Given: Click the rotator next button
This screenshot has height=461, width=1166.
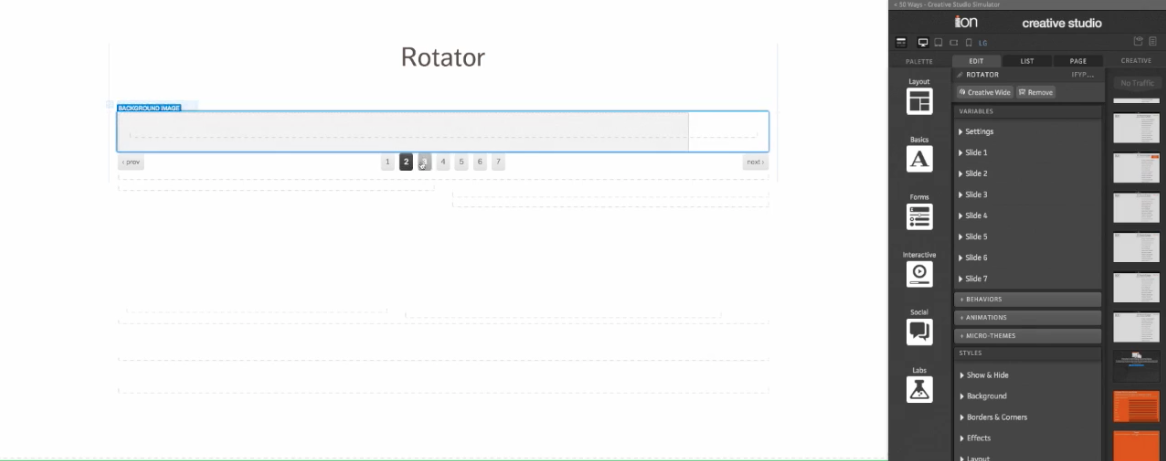Looking at the screenshot, I should pos(755,162).
